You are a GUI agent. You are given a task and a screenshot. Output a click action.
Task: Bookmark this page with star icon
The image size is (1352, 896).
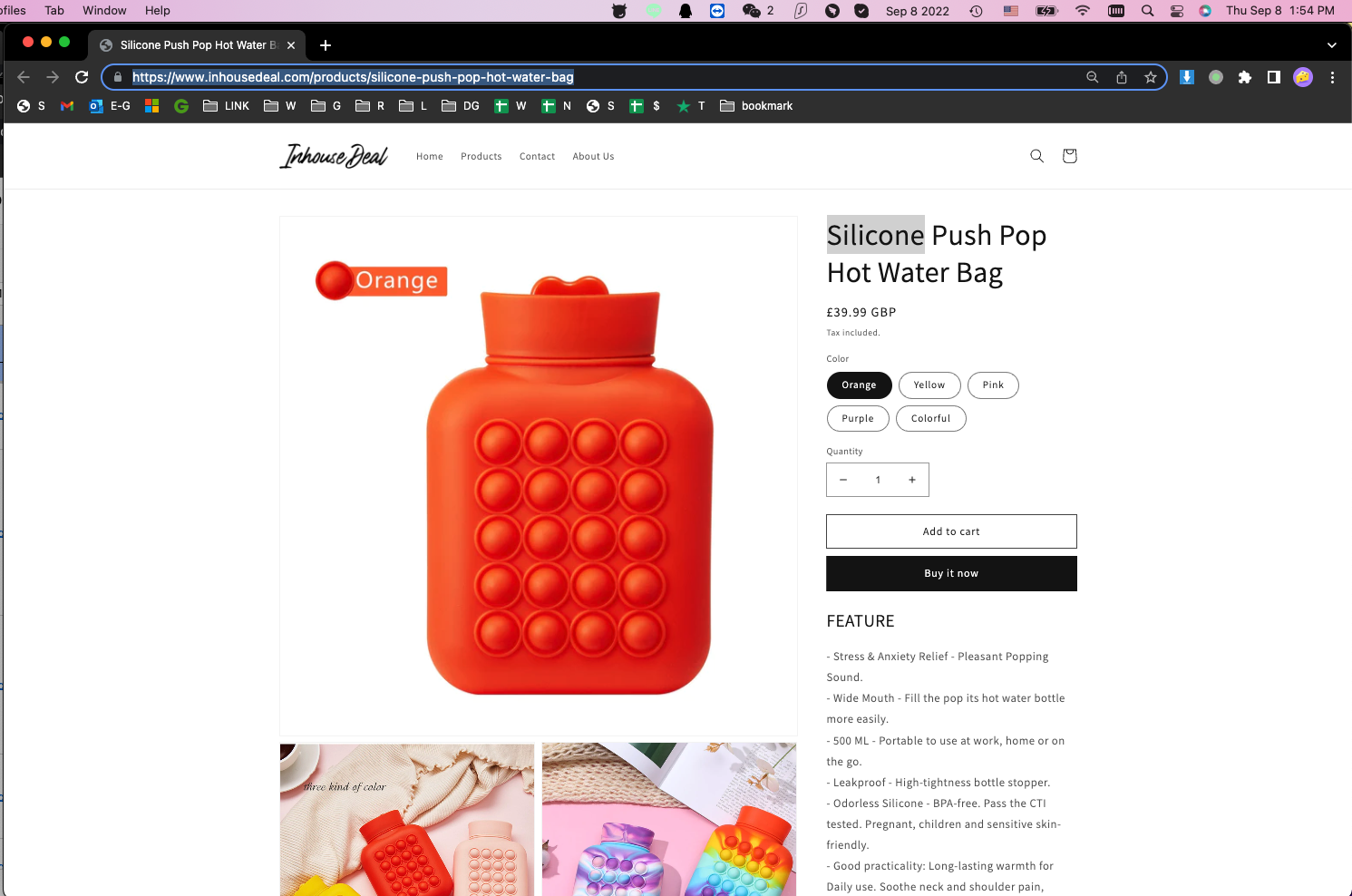click(1151, 77)
